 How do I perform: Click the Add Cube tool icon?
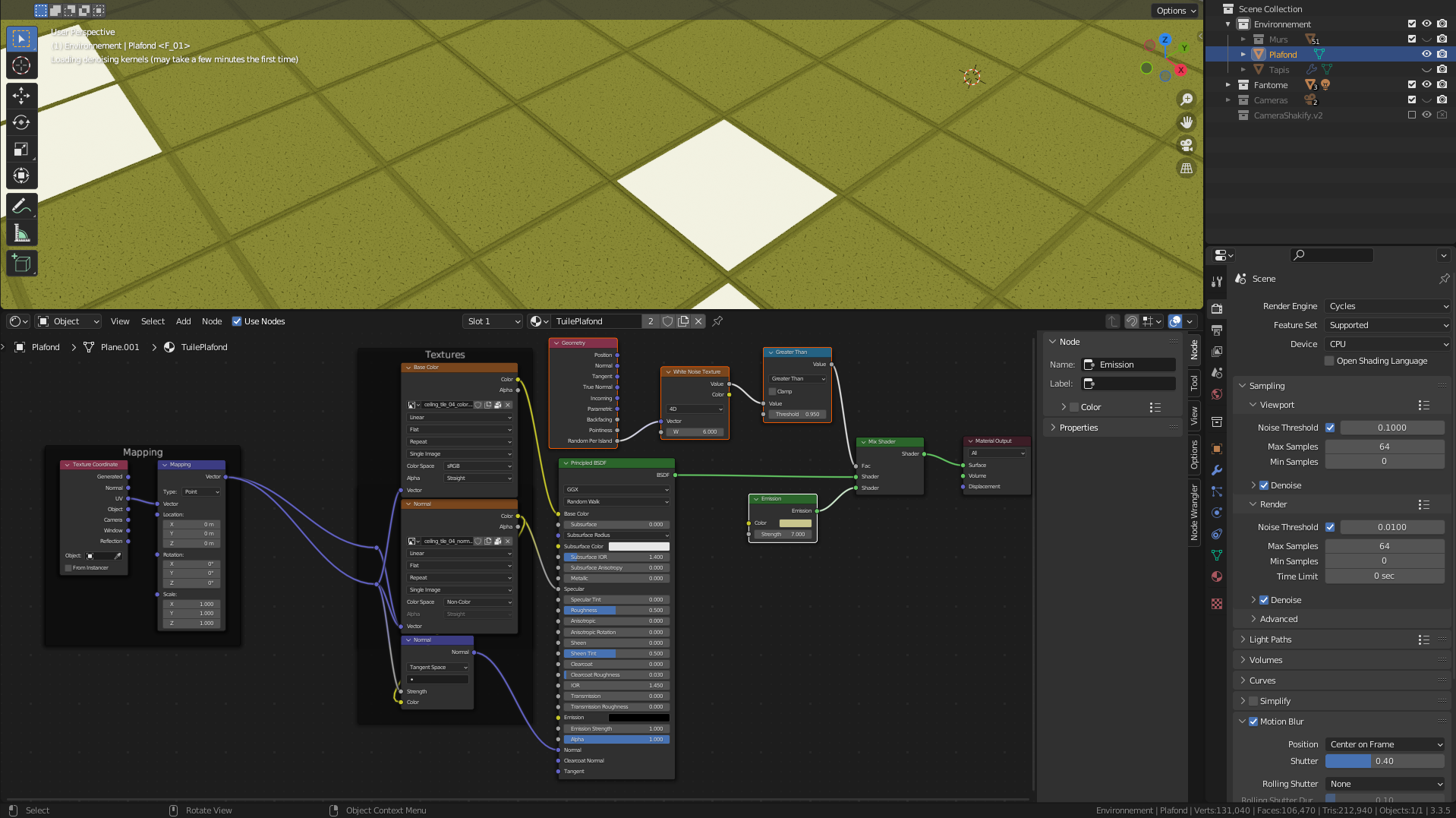click(x=21, y=264)
